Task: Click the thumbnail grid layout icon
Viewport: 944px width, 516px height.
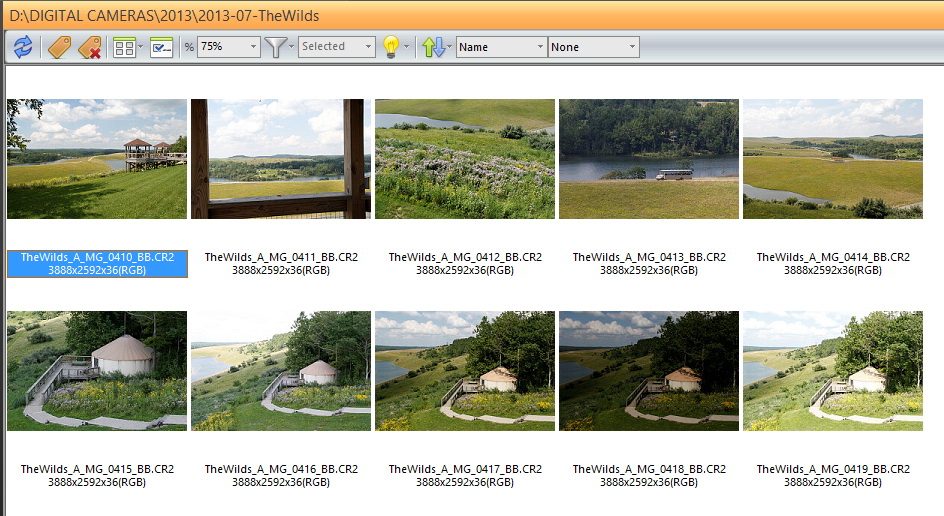Action: point(124,47)
